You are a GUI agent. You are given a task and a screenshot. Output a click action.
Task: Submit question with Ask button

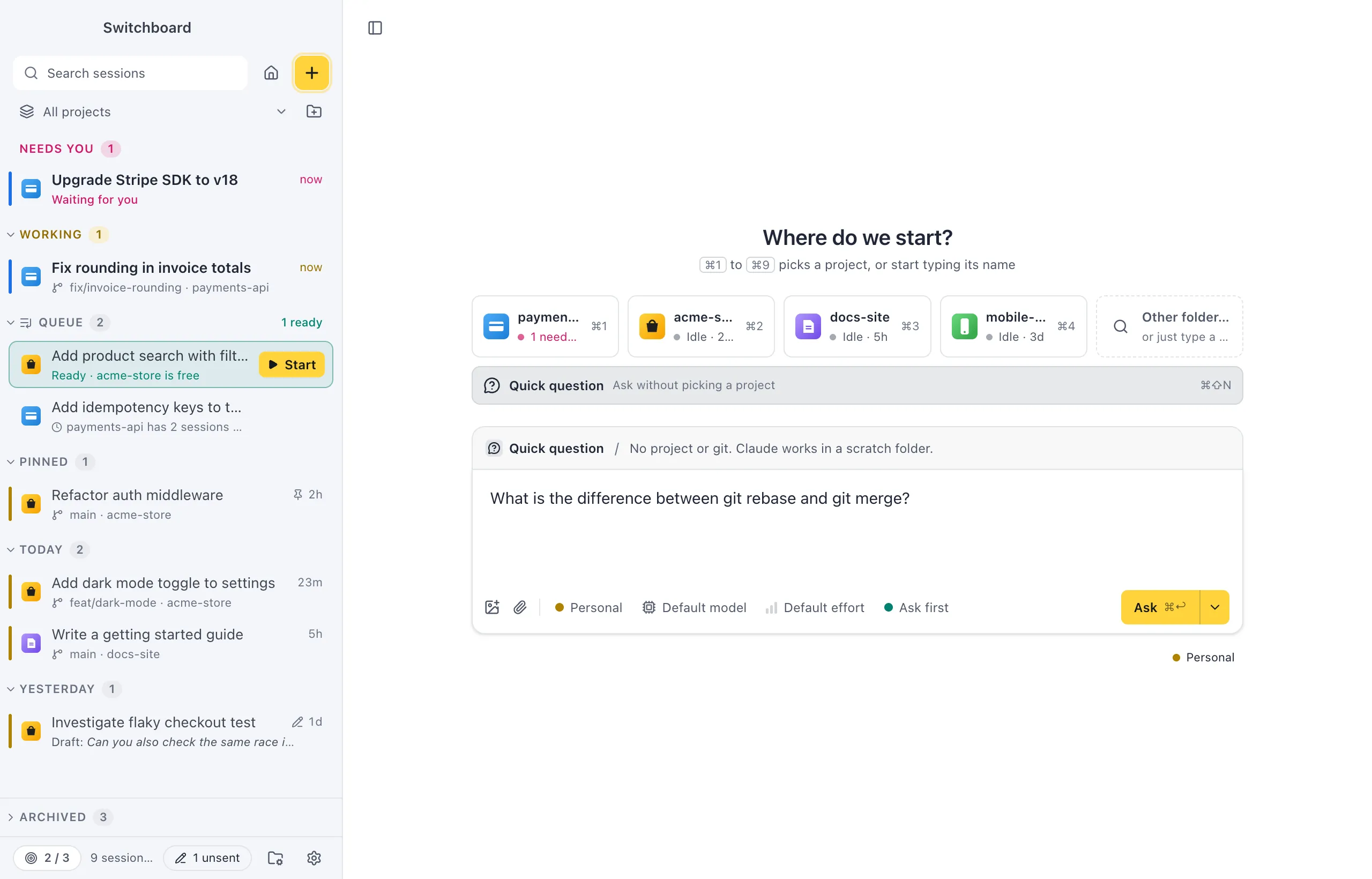1160,607
